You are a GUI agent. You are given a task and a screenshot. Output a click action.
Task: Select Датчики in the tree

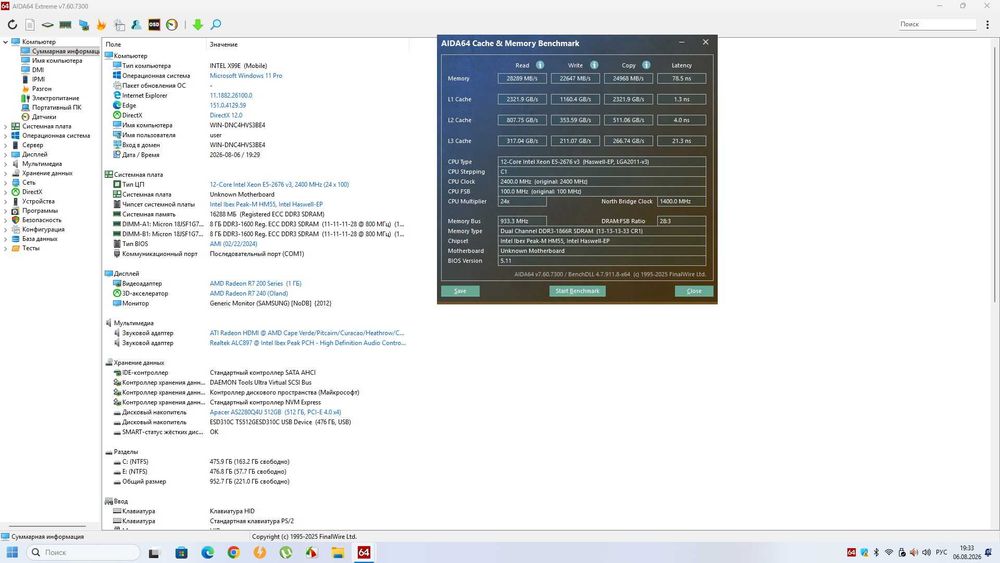[44, 117]
